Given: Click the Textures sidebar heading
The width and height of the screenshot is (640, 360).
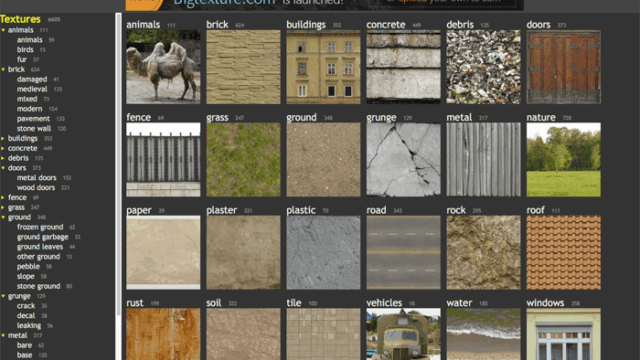Looking at the screenshot, I should [20, 19].
